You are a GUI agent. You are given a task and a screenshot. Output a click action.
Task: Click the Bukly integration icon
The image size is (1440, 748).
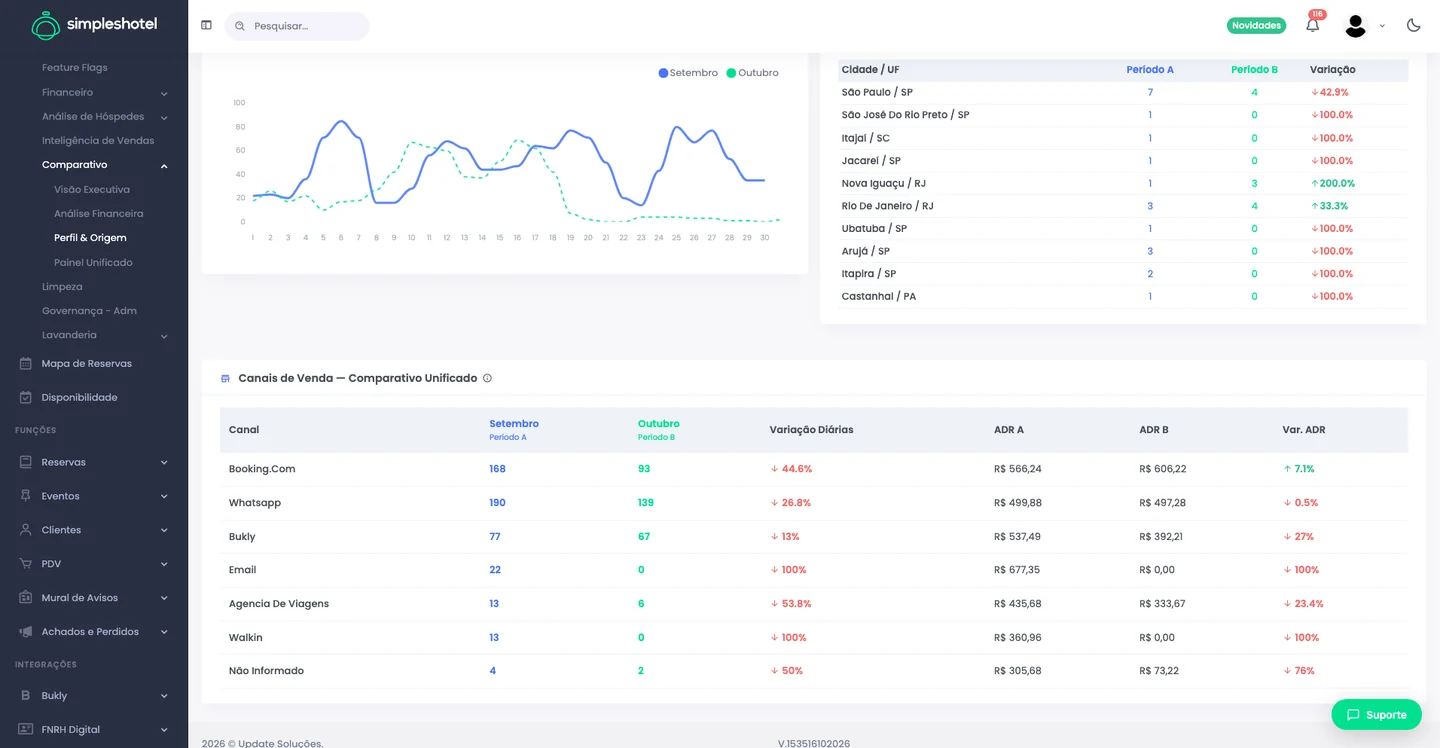(26, 696)
